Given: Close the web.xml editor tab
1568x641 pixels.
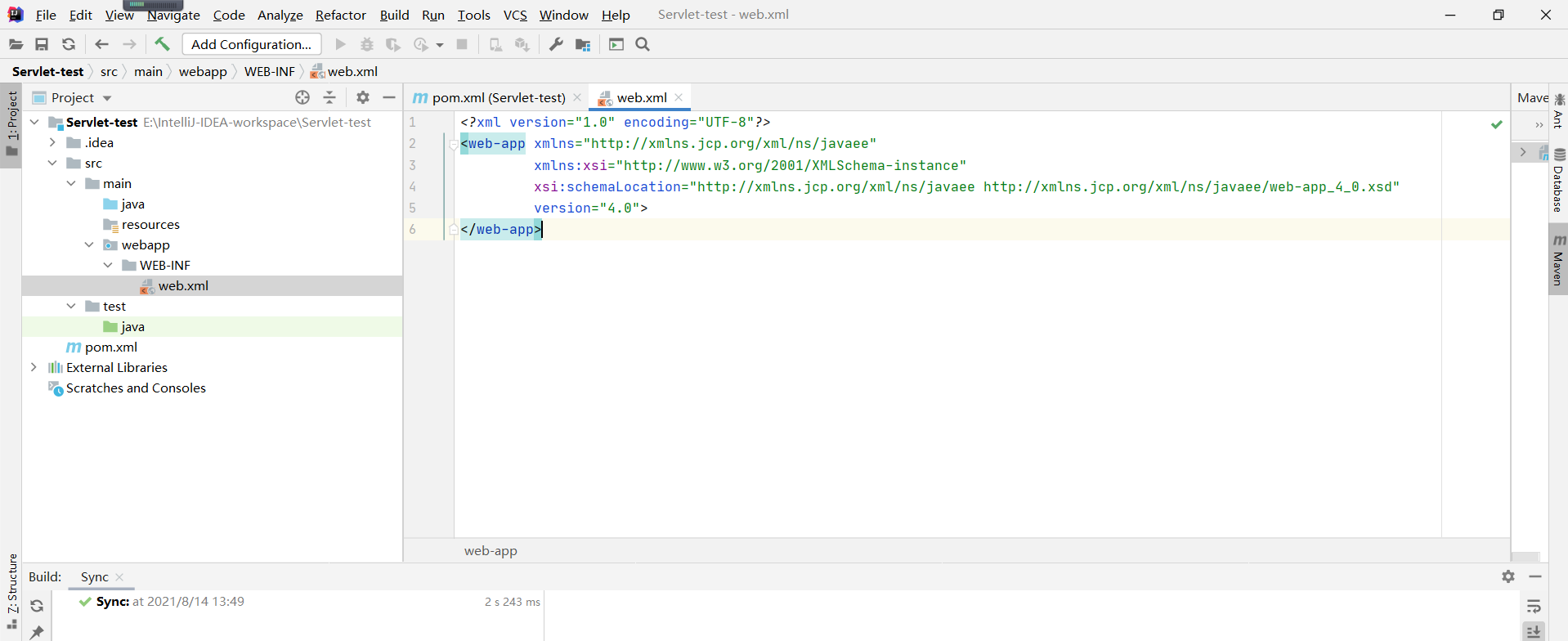Looking at the screenshot, I should pos(679,97).
